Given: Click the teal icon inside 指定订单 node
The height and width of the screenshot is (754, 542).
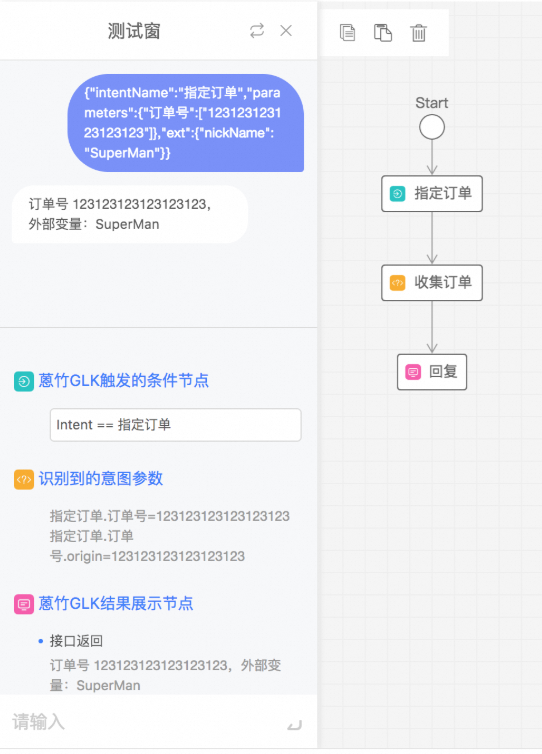Looking at the screenshot, I should (x=397, y=193).
